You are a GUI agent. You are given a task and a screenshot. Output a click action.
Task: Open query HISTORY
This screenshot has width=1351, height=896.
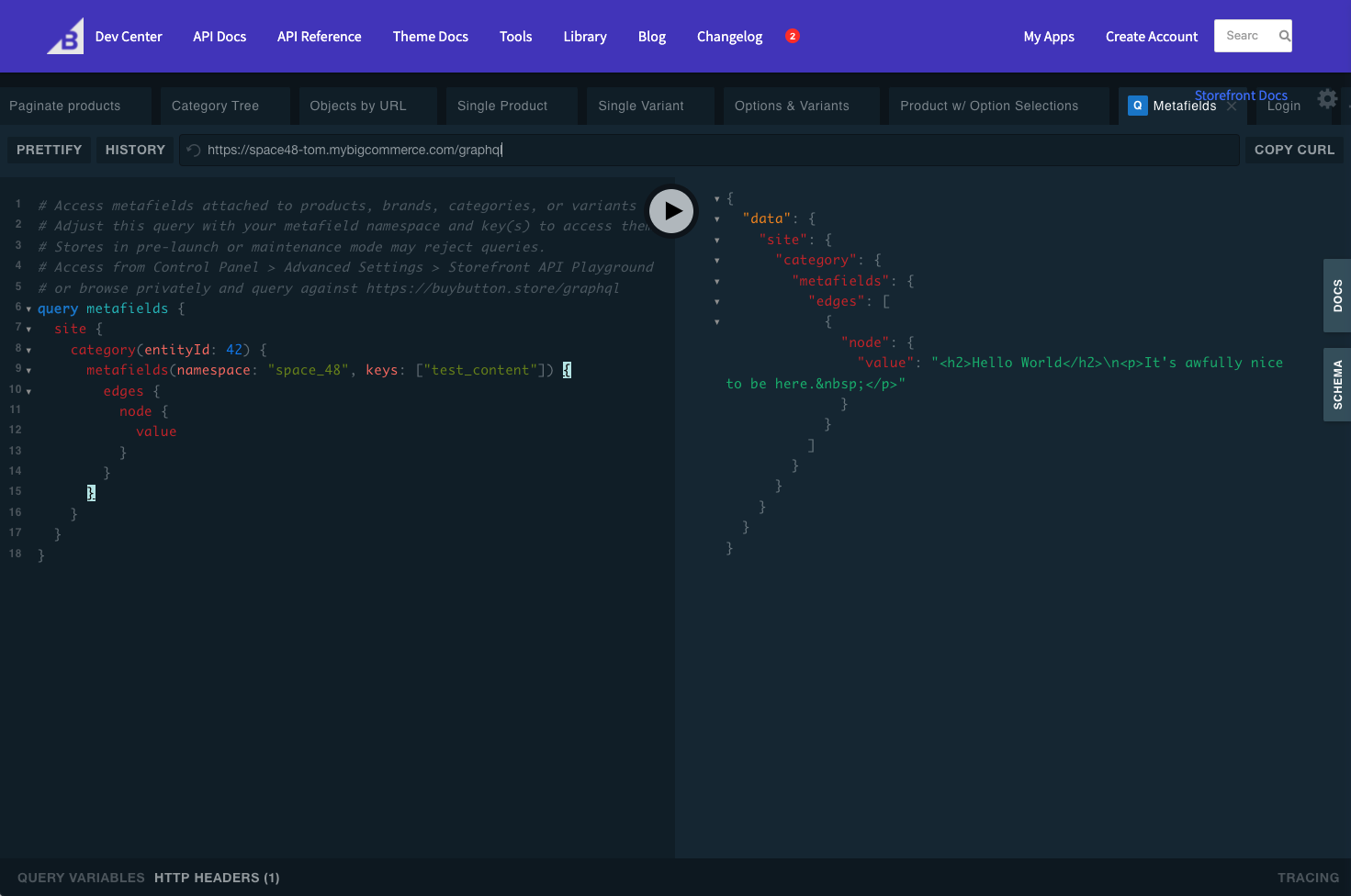(x=135, y=150)
